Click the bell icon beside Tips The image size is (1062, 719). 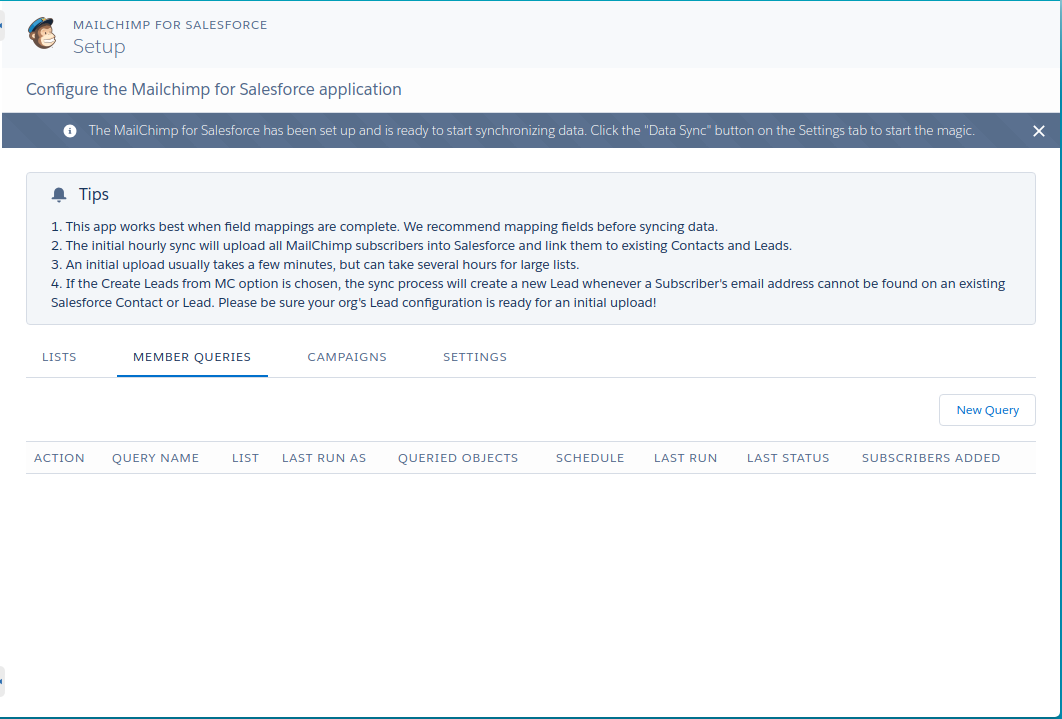[60, 194]
